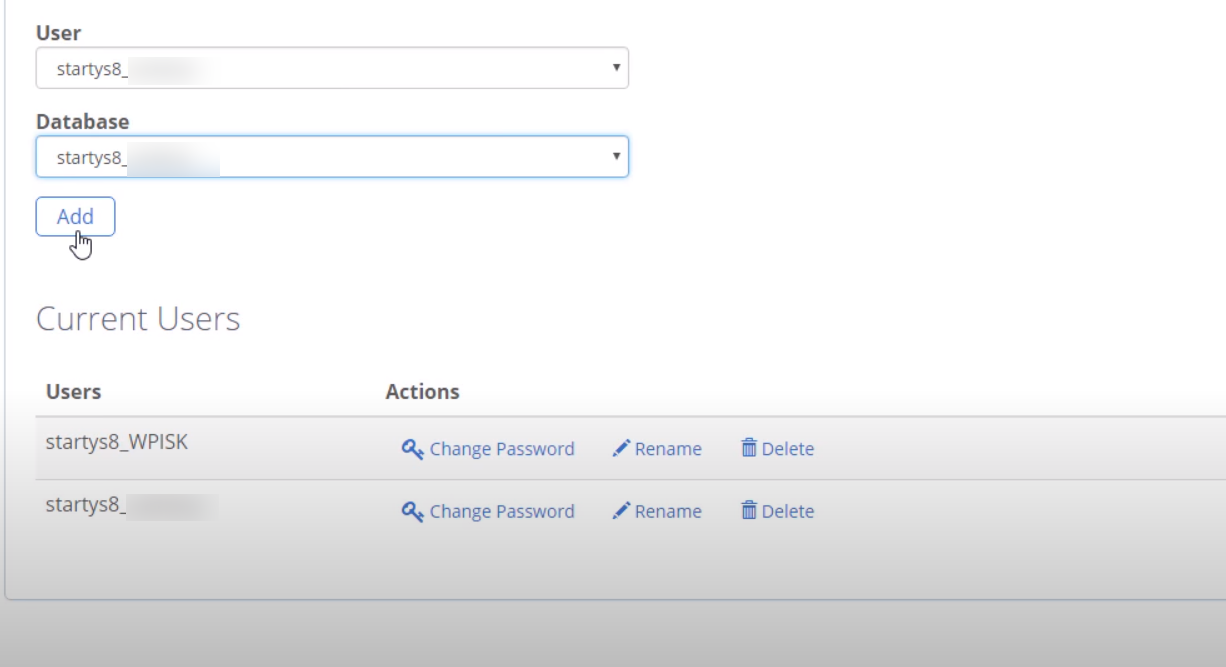
Task: Click the Users column header
Action: tap(74, 391)
